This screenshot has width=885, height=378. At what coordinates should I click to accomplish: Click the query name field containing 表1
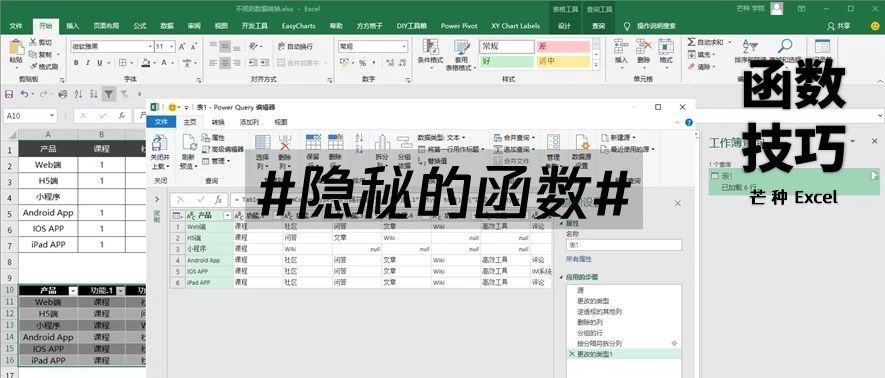tap(623, 245)
